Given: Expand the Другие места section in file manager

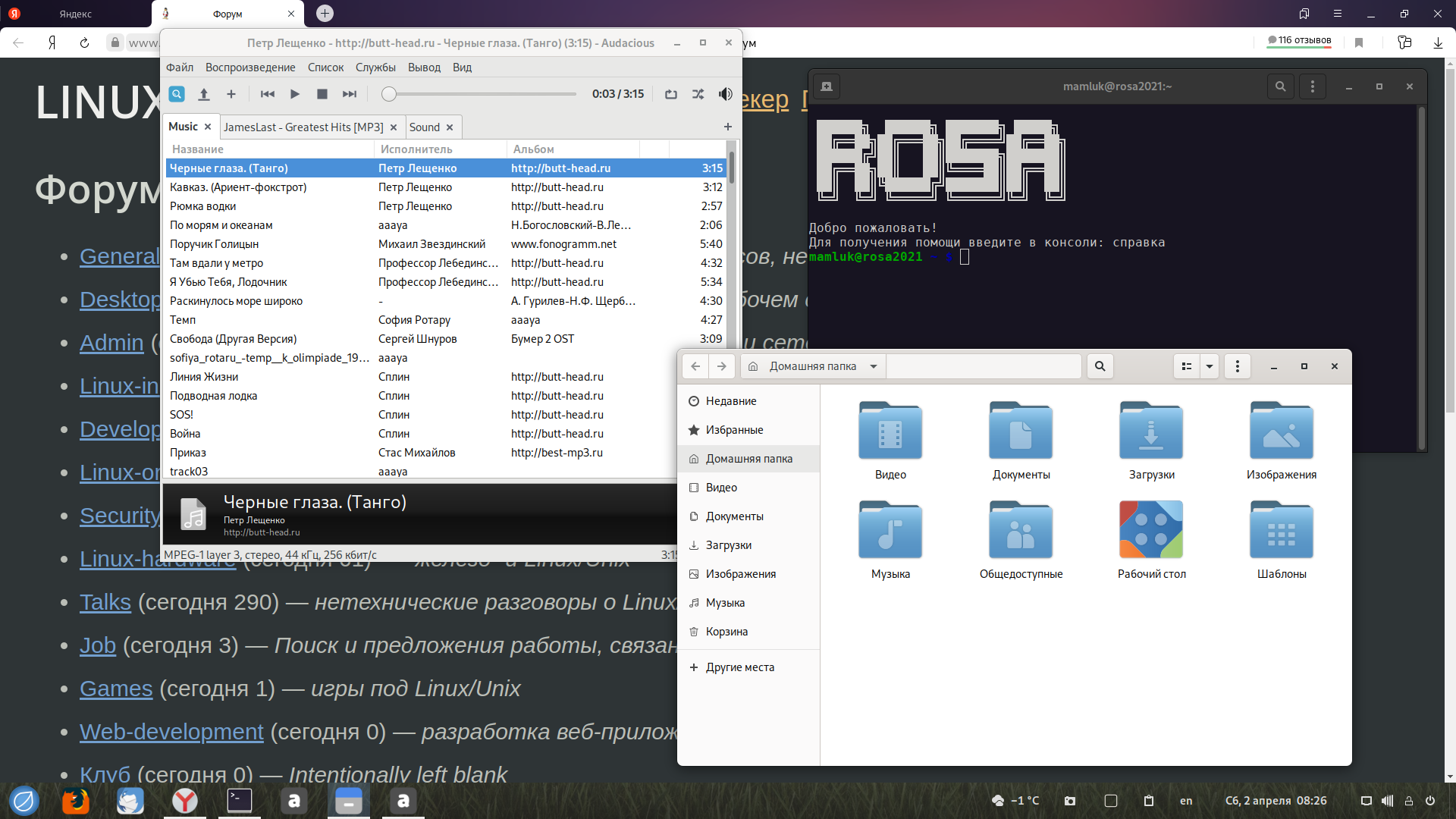Looking at the screenshot, I should (741, 666).
